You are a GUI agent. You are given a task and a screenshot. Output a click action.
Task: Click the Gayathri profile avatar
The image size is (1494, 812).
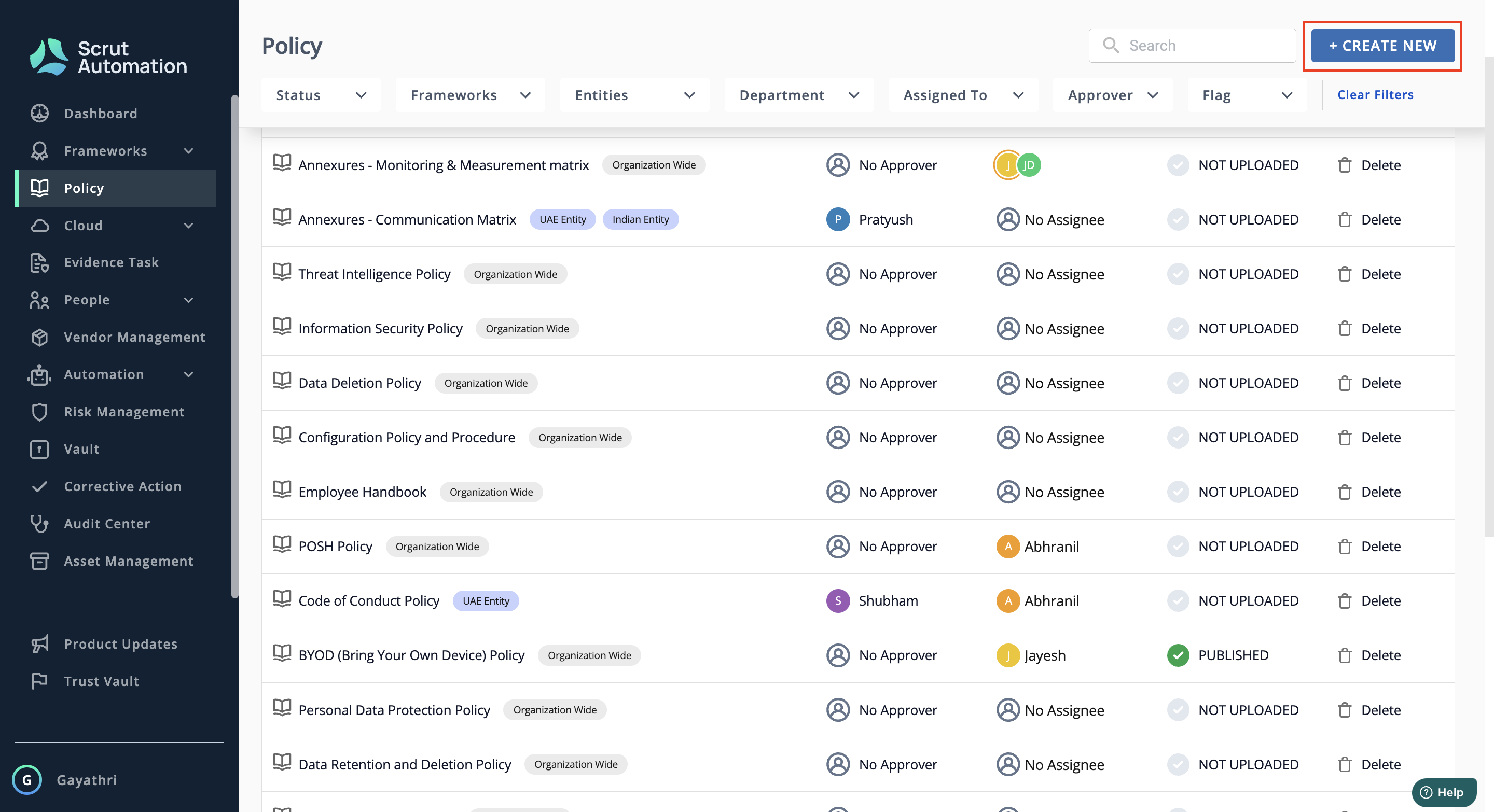click(x=26, y=779)
